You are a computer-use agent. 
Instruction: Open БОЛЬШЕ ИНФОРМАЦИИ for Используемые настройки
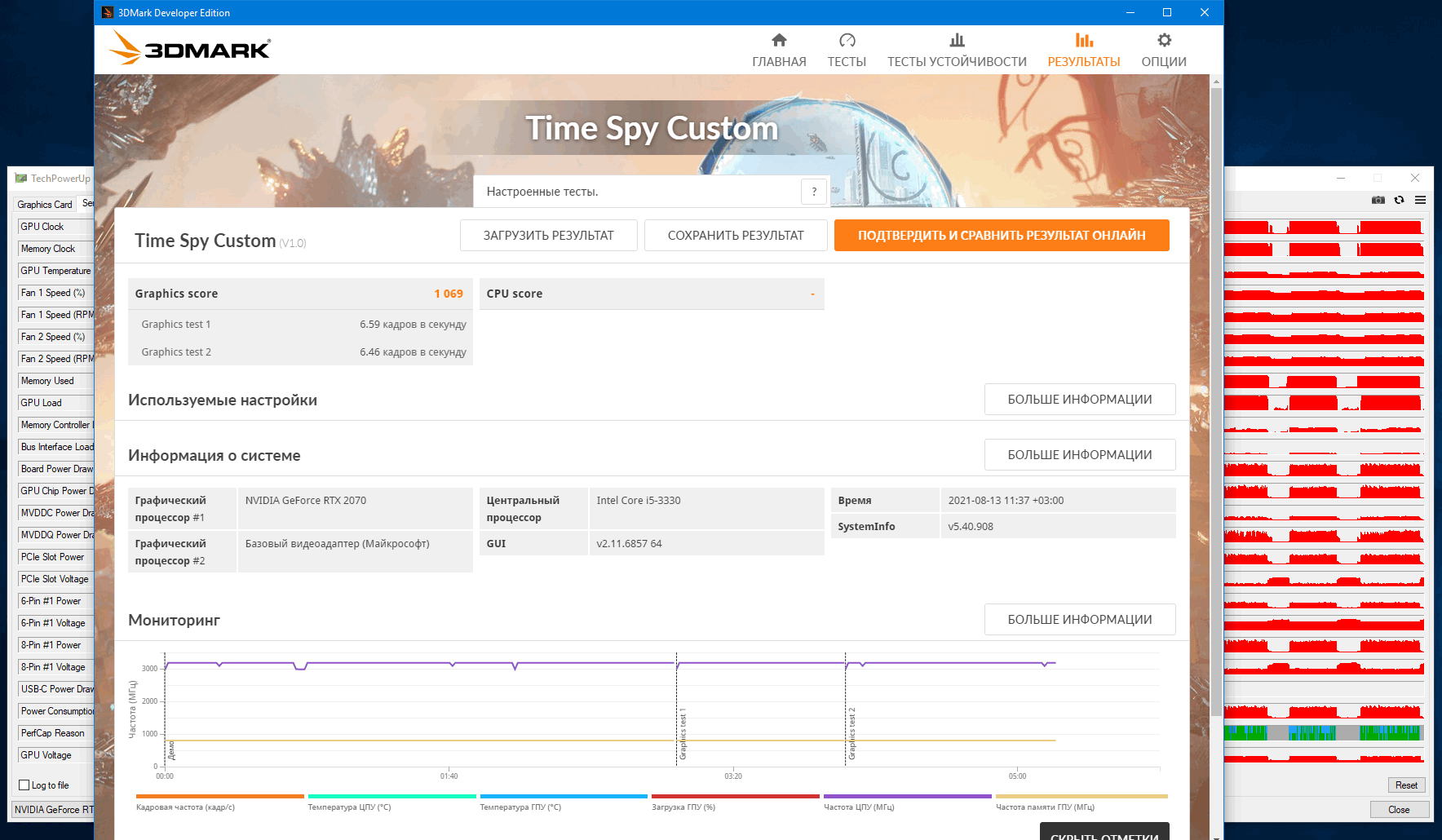pos(1080,400)
